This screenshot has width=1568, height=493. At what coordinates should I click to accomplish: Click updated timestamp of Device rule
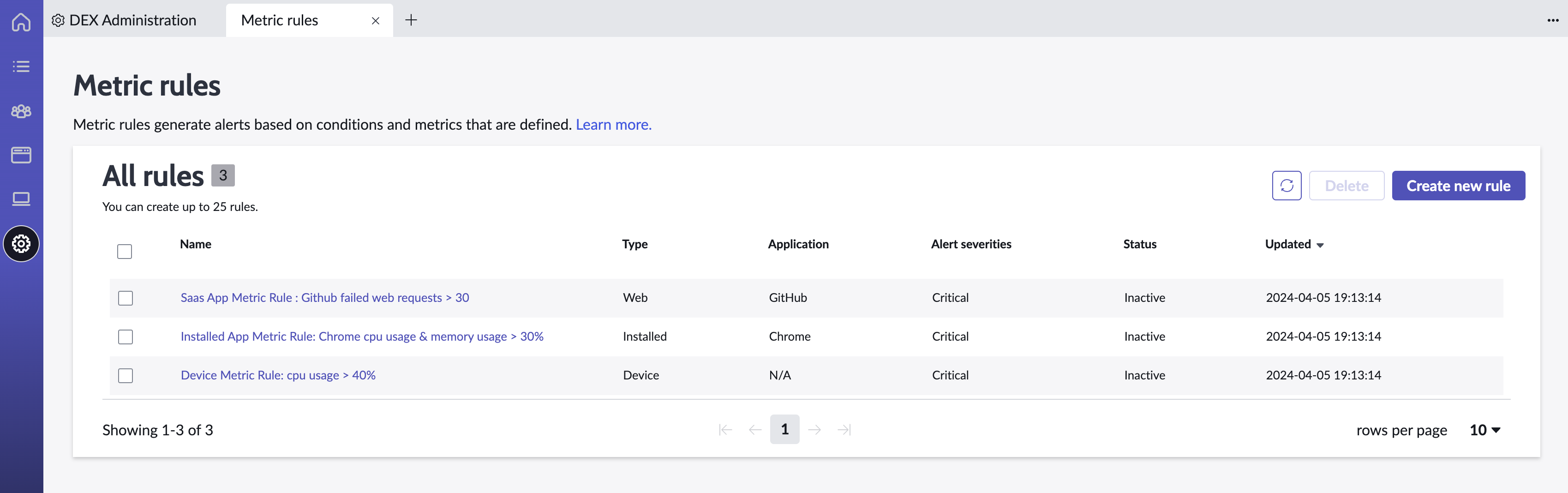(1323, 376)
